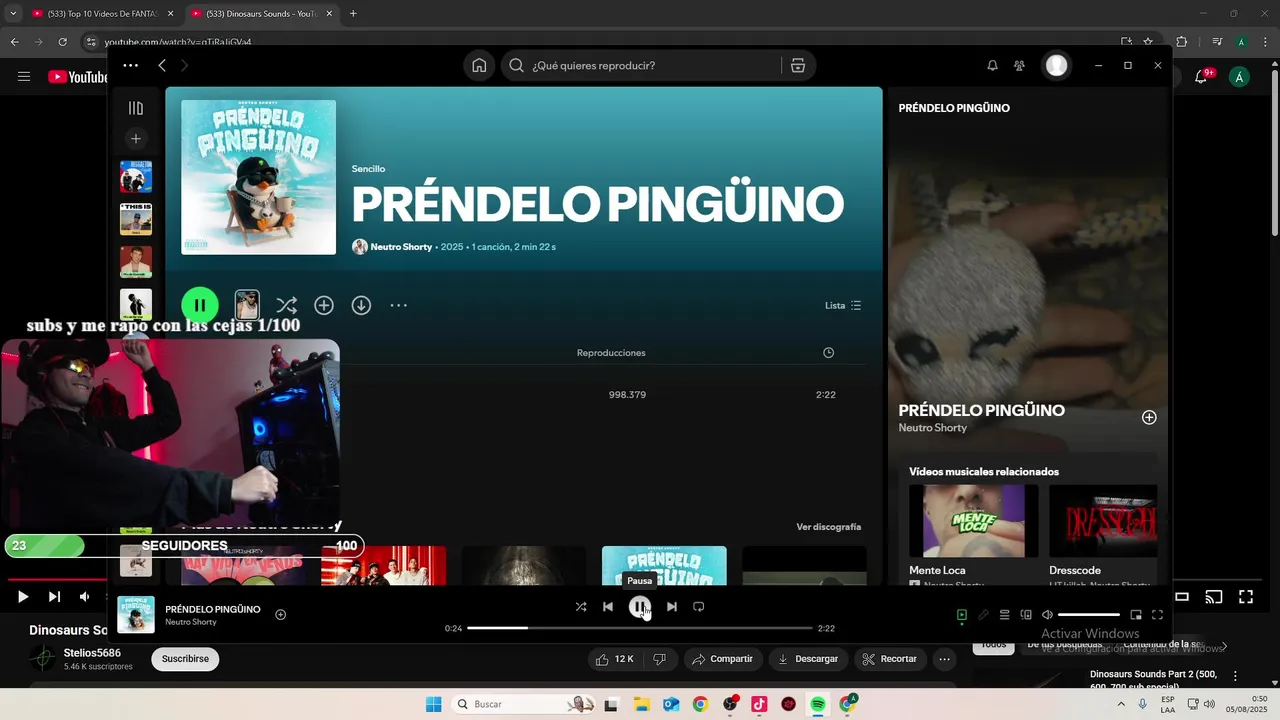Screen dimensions: 1280x720
Task: Click the Neutro Shorty artist link in header
Action: click(401, 247)
